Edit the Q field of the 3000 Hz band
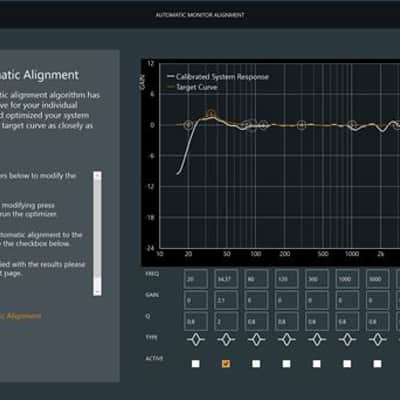This screenshot has width=400, height=400. [377, 321]
